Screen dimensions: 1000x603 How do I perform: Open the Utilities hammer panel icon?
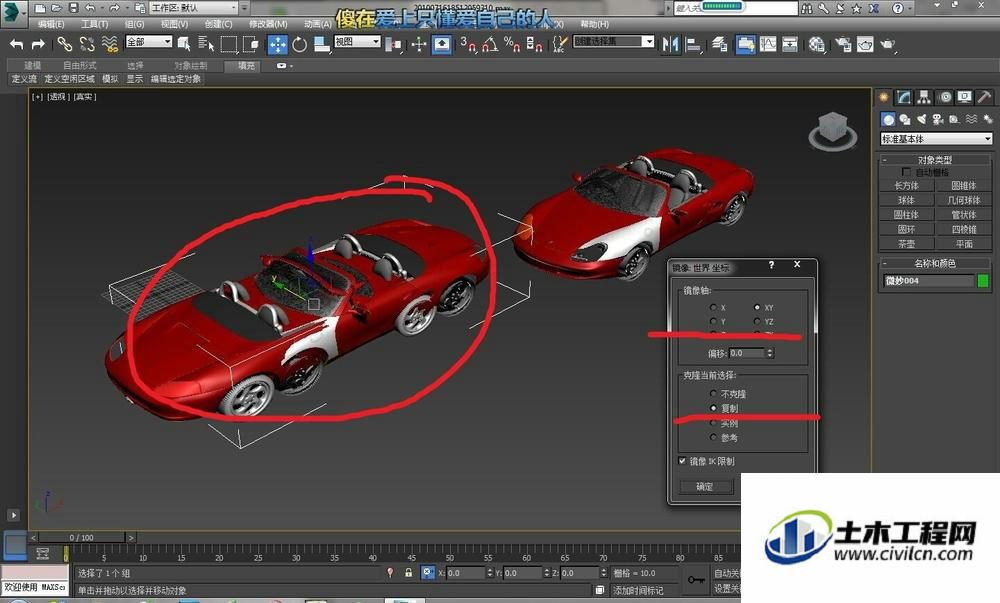(x=985, y=97)
